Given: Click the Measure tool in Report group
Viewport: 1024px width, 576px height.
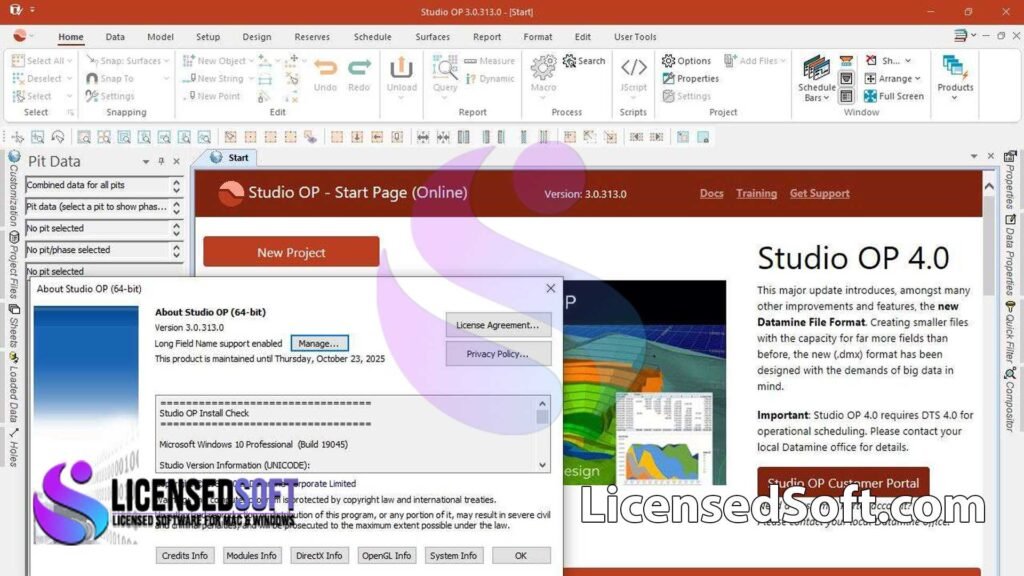Looking at the screenshot, I should click(489, 61).
